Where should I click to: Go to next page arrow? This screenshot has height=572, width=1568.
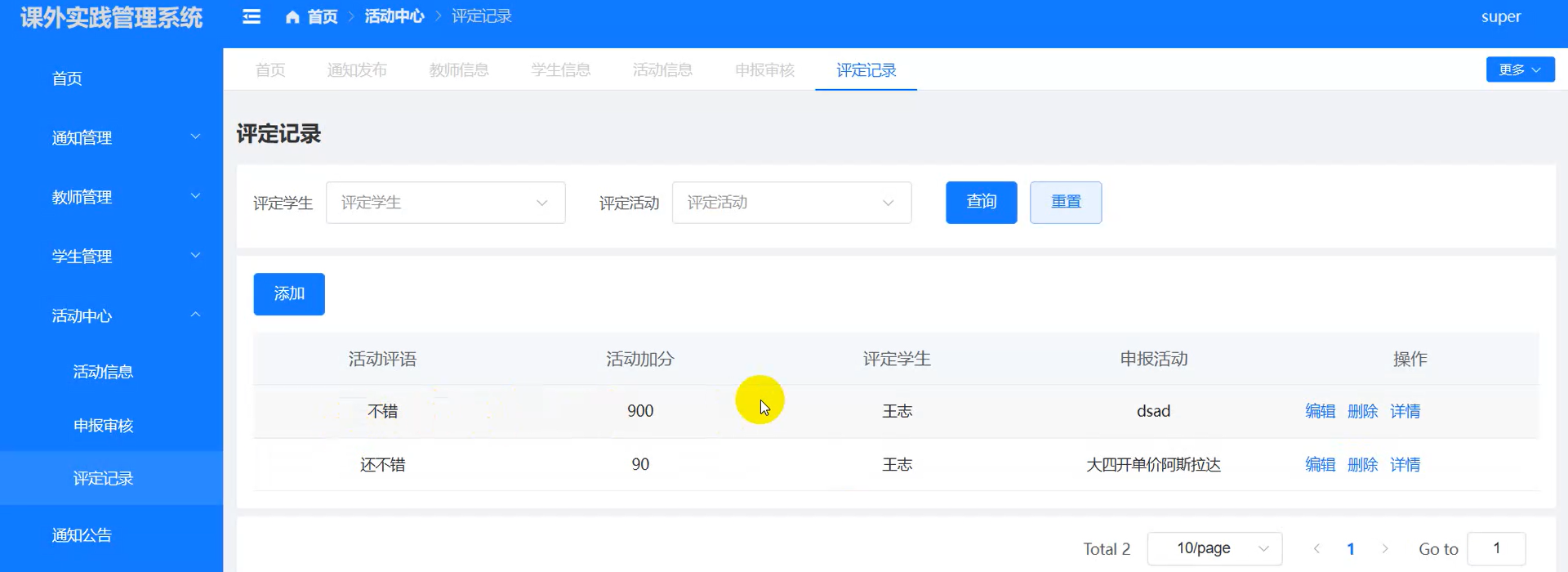click(1385, 549)
